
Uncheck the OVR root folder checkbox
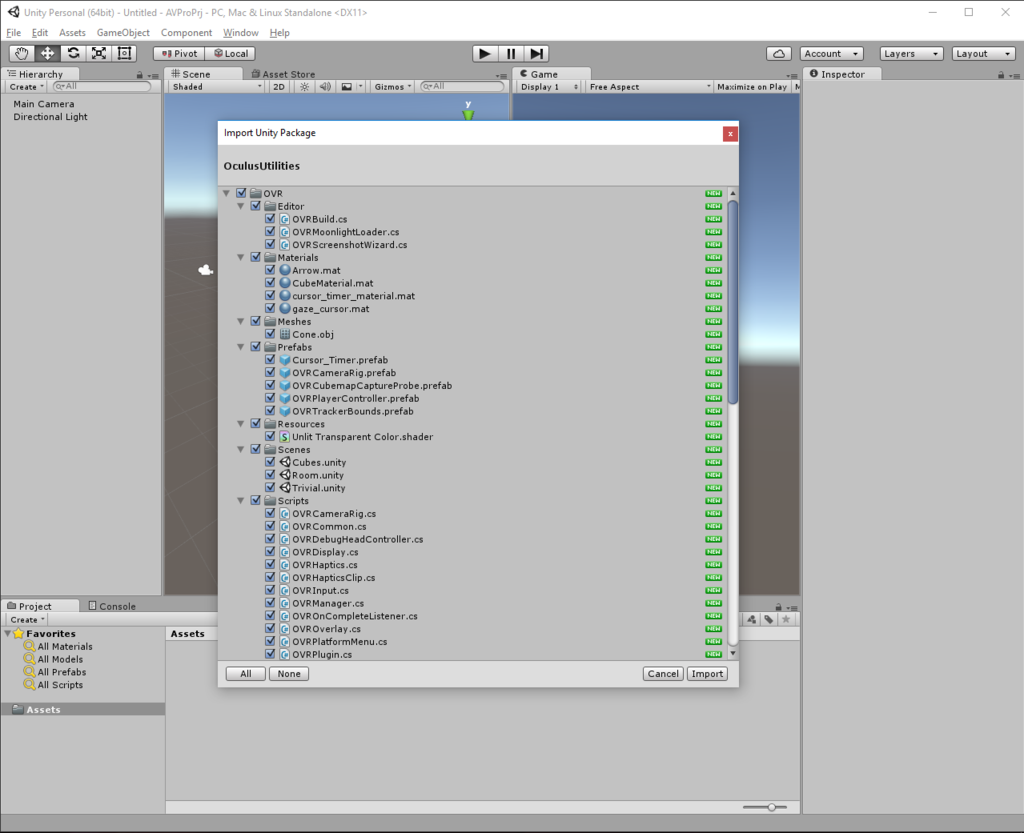click(241, 193)
